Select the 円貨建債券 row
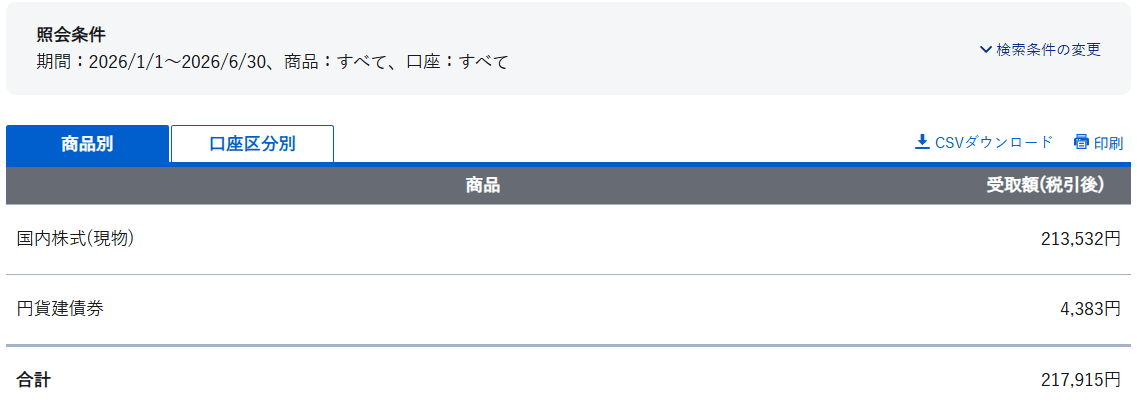The width and height of the screenshot is (1137, 410). pos(568,310)
